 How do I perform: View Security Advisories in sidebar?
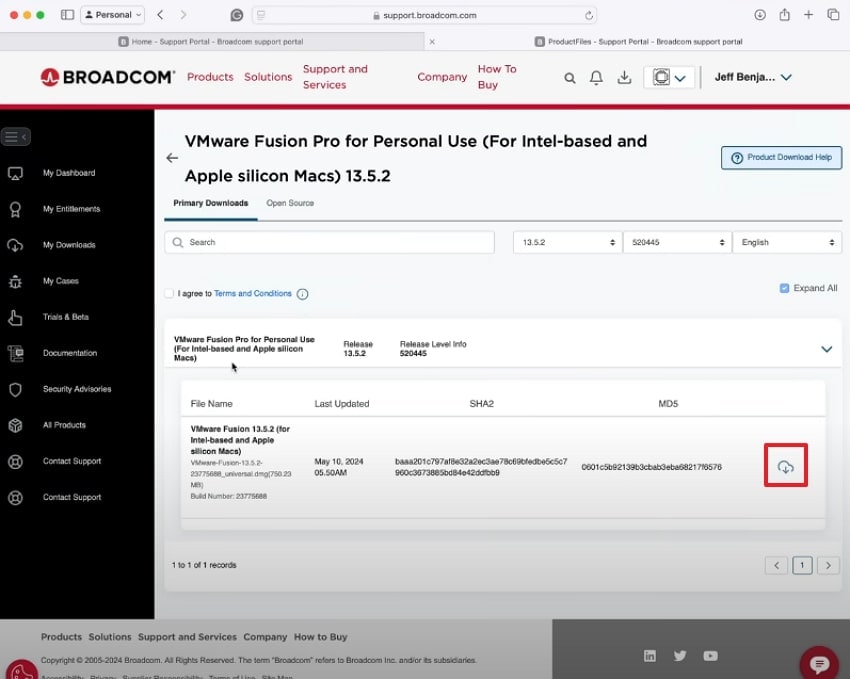[x=77, y=389]
